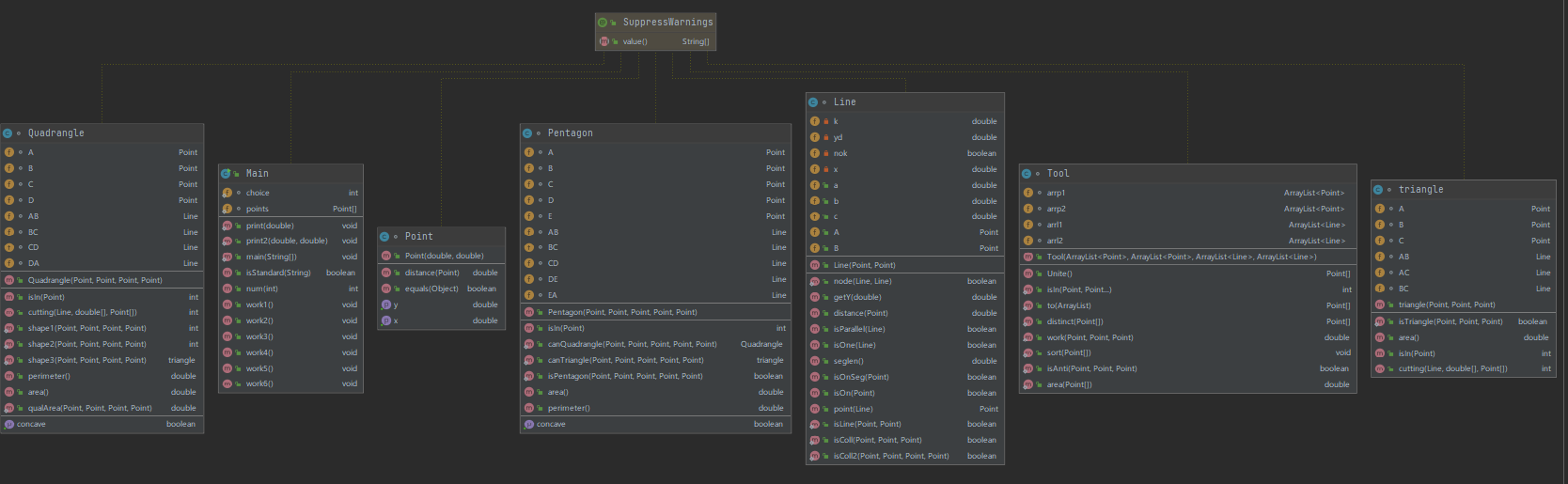
Task: Select the distance(Point) method in Point class
Action: 432,273
